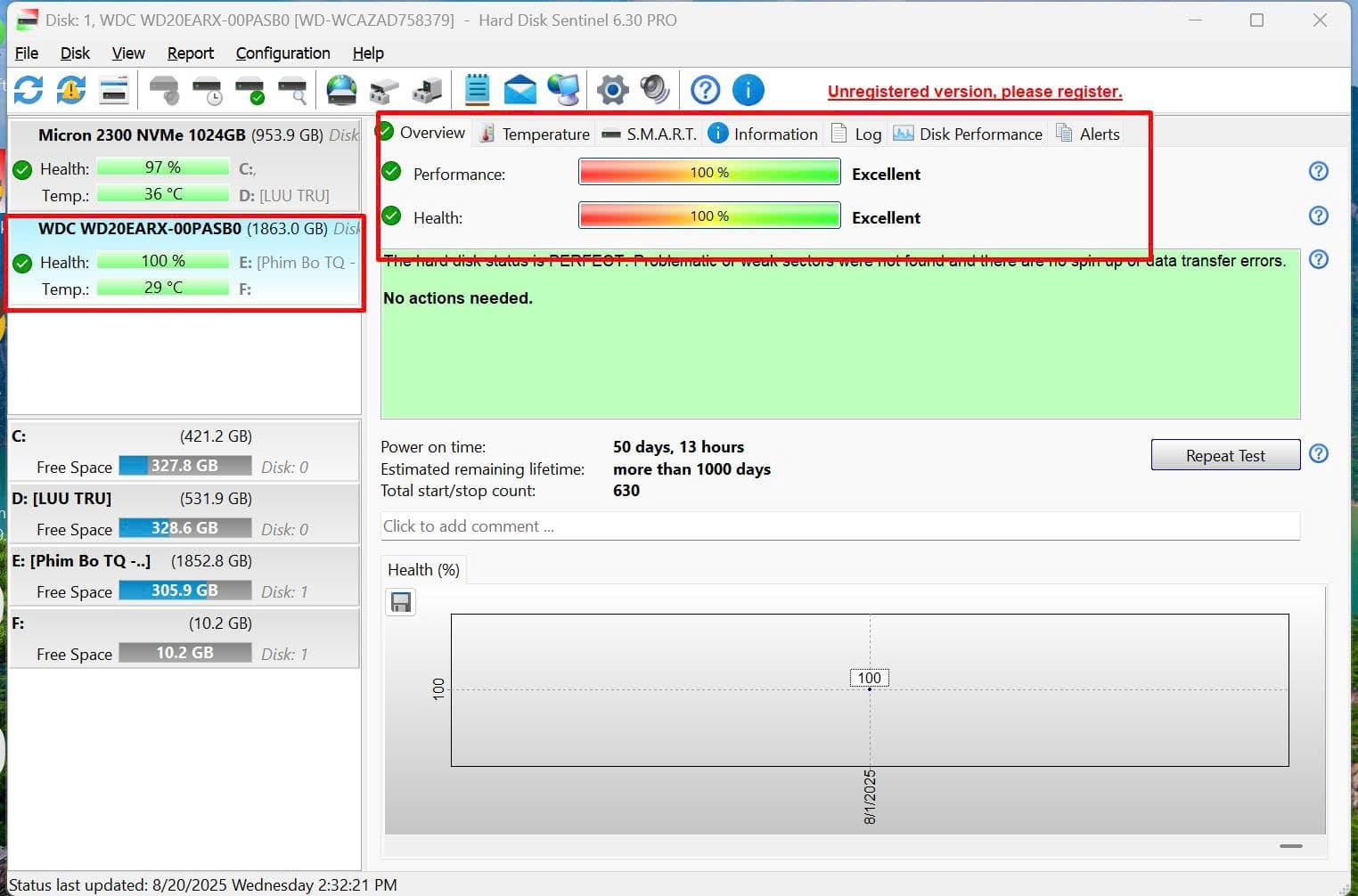Click the second gray drive box toolbar icon

click(427, 90)
